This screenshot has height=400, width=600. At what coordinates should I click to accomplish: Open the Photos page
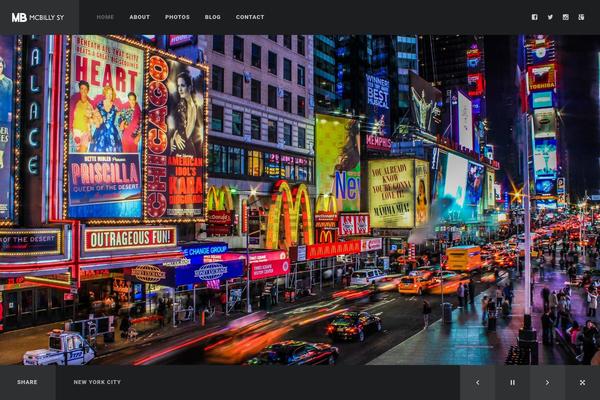point(177,17)
